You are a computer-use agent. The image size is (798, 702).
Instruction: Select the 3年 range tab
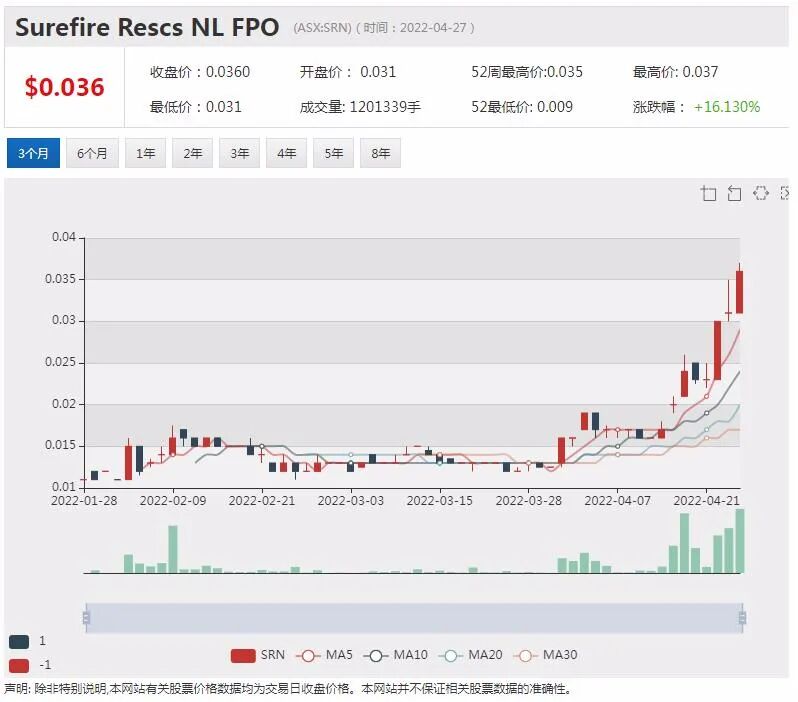tap(240, 153)
